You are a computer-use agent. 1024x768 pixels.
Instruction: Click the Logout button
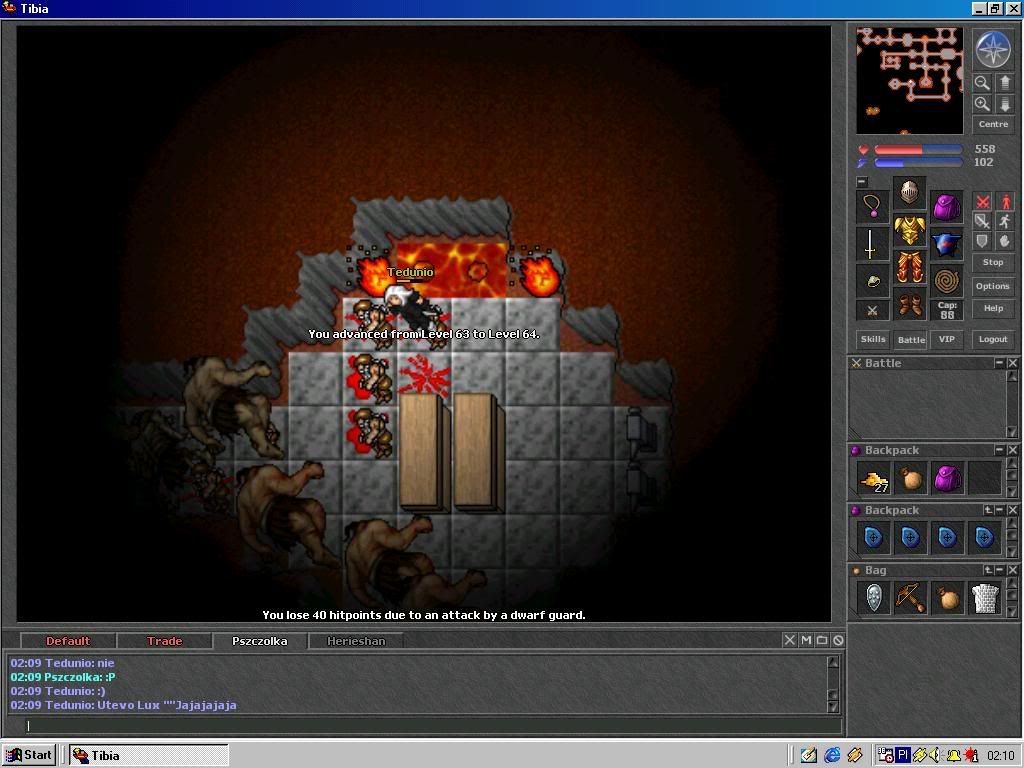click(x=993, y=339)
